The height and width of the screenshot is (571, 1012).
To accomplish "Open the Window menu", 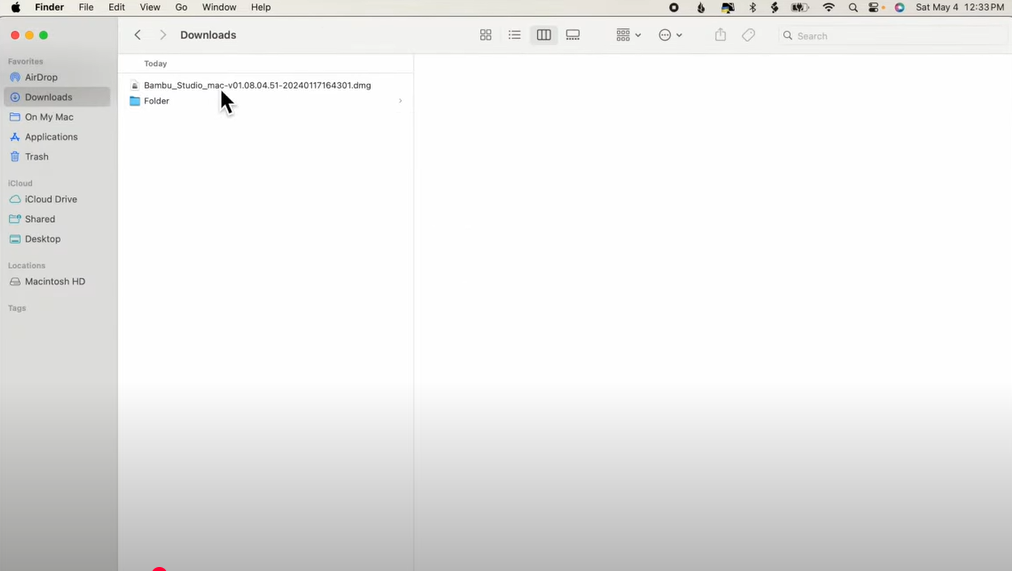I will 219,7.
